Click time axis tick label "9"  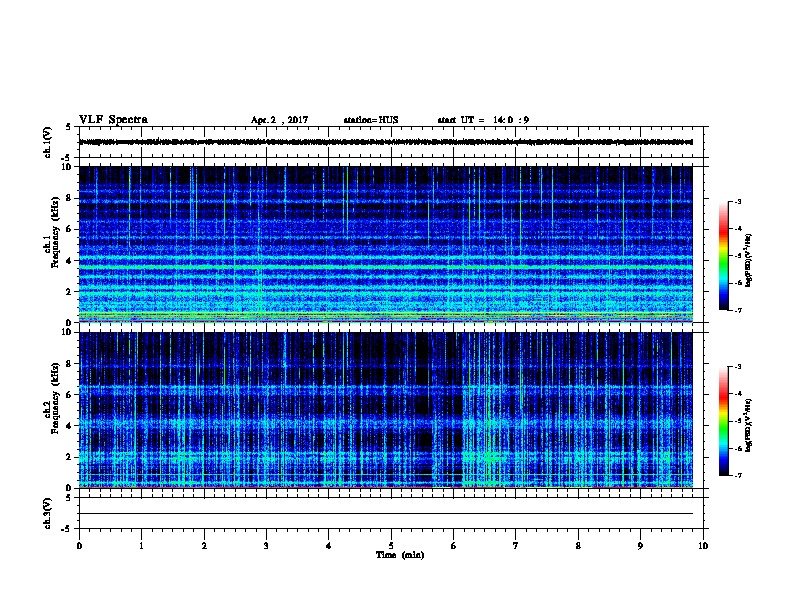(640, 546)
